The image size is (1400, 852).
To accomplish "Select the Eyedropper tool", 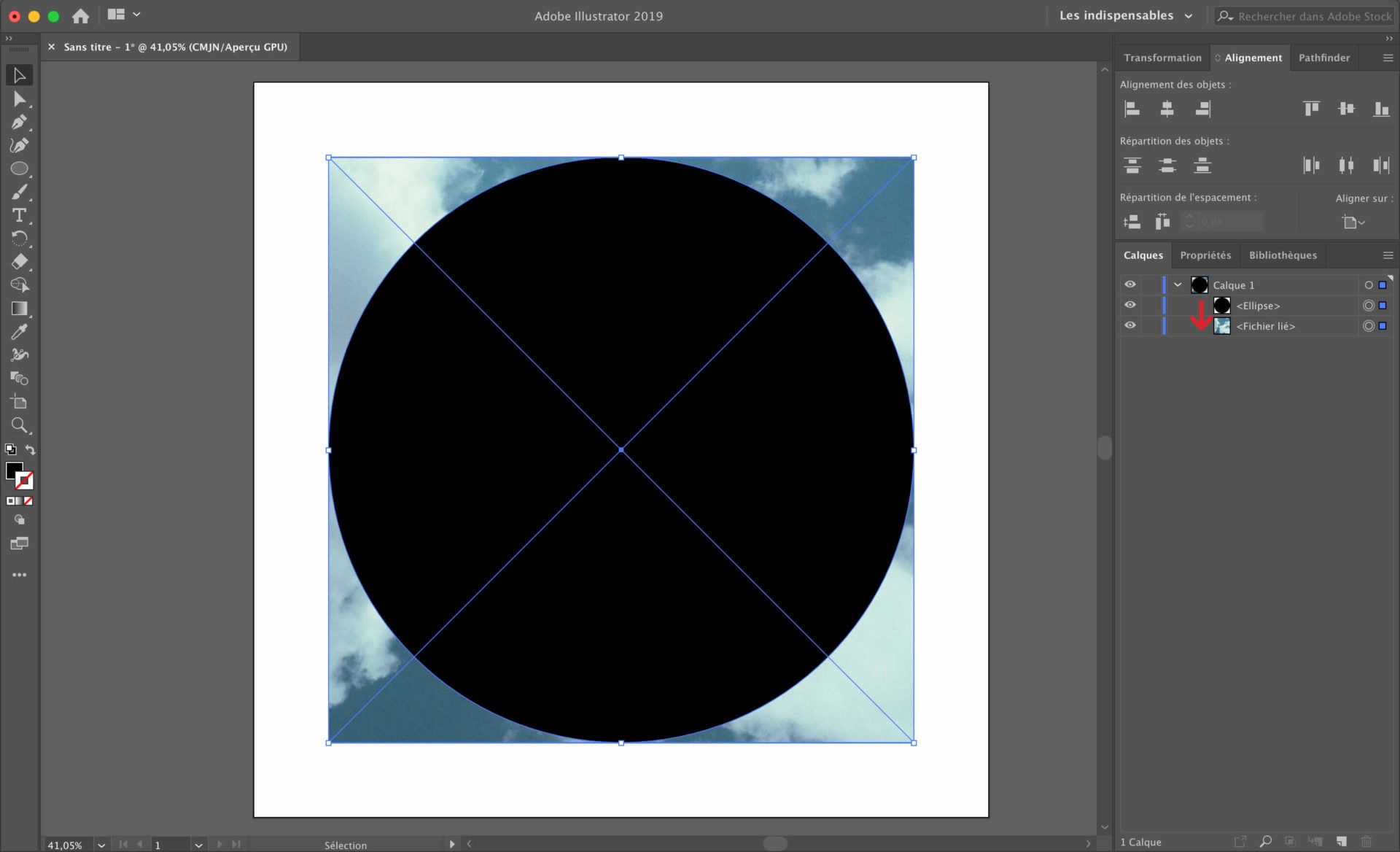I will point(19,332).
